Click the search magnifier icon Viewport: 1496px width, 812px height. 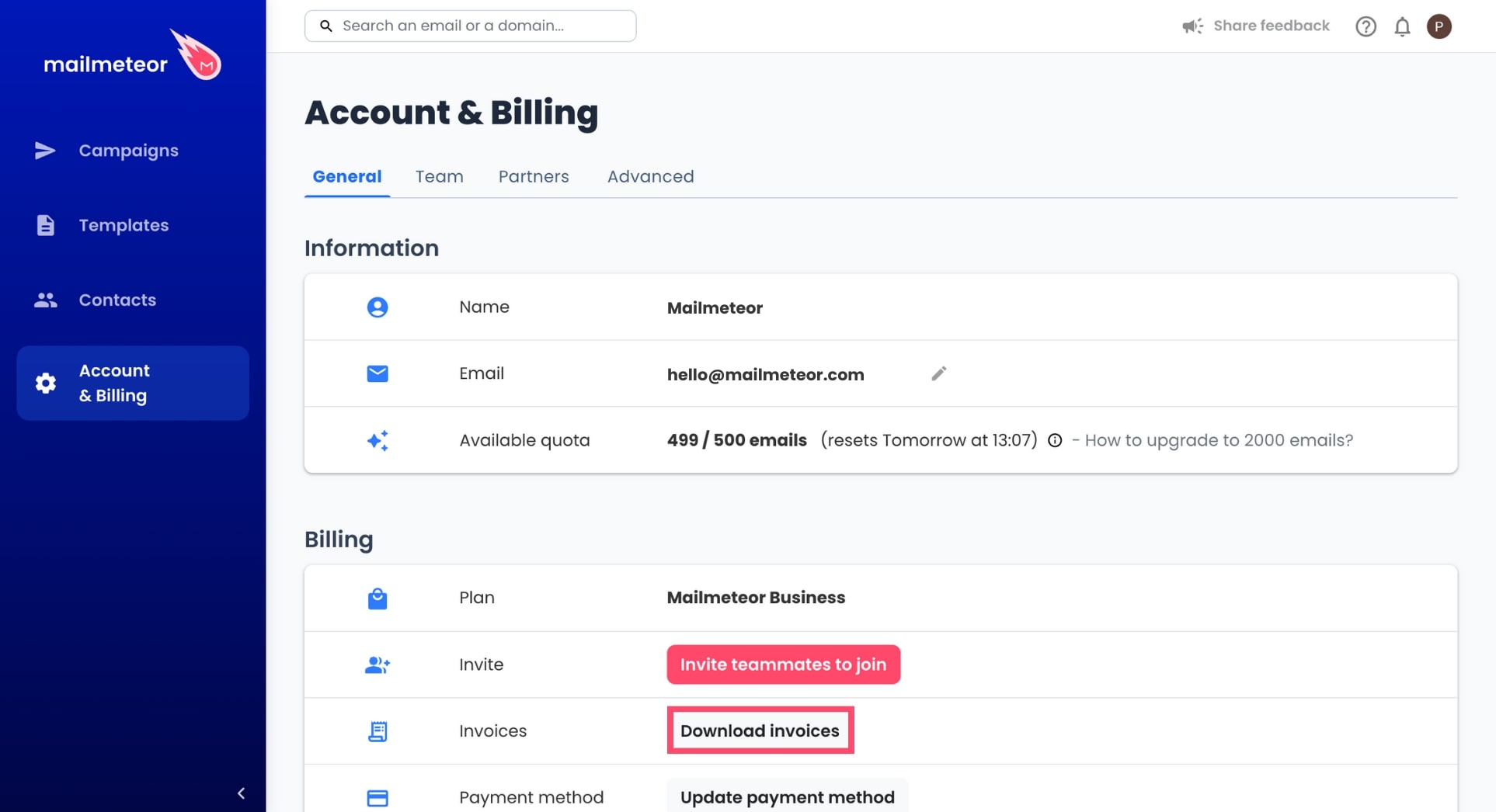[326, 26]
